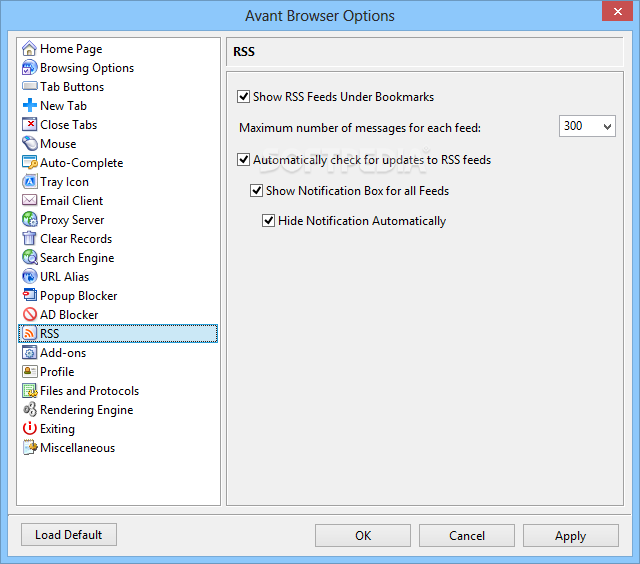
Task: Click the AD Blocker prohibited-sign icon
Action: [29, 315]
